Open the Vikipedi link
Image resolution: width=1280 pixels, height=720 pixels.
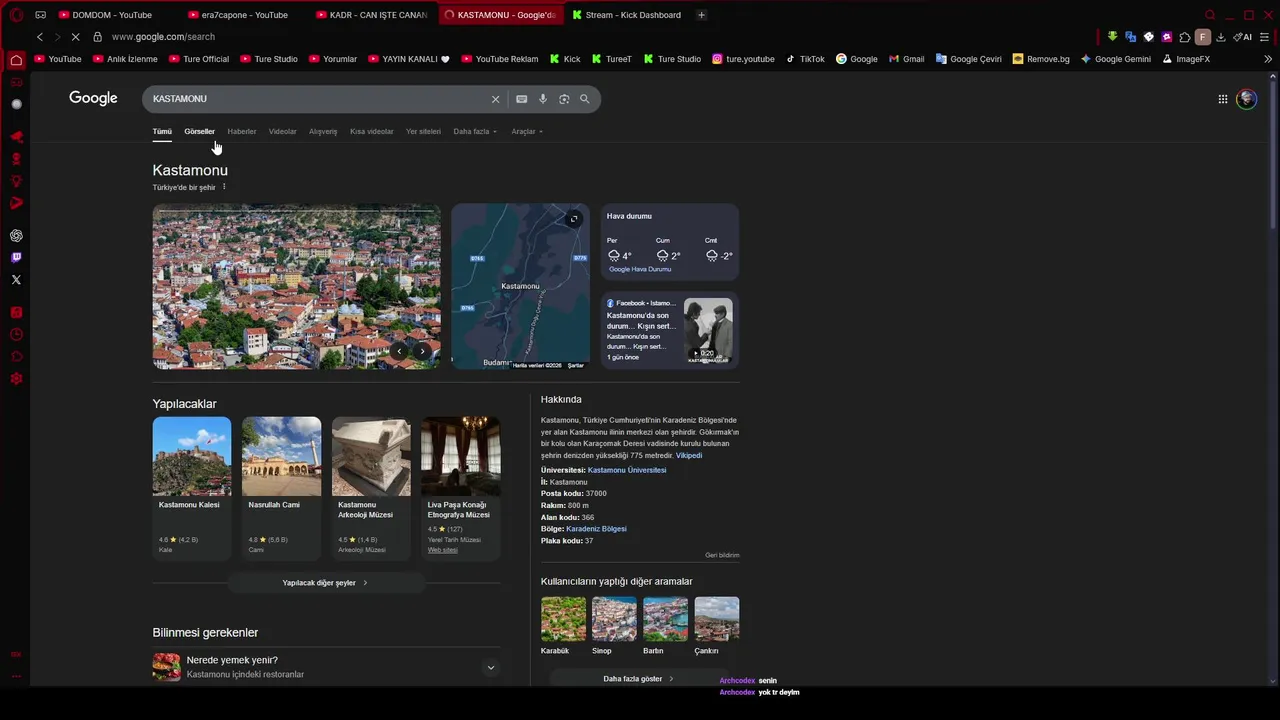[x=689, y=456]
